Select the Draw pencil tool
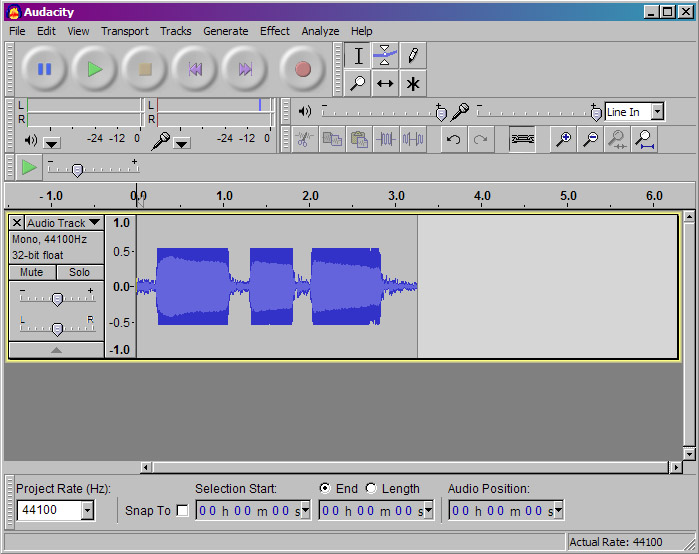This screenshot has width=699, height=554. 413,56
